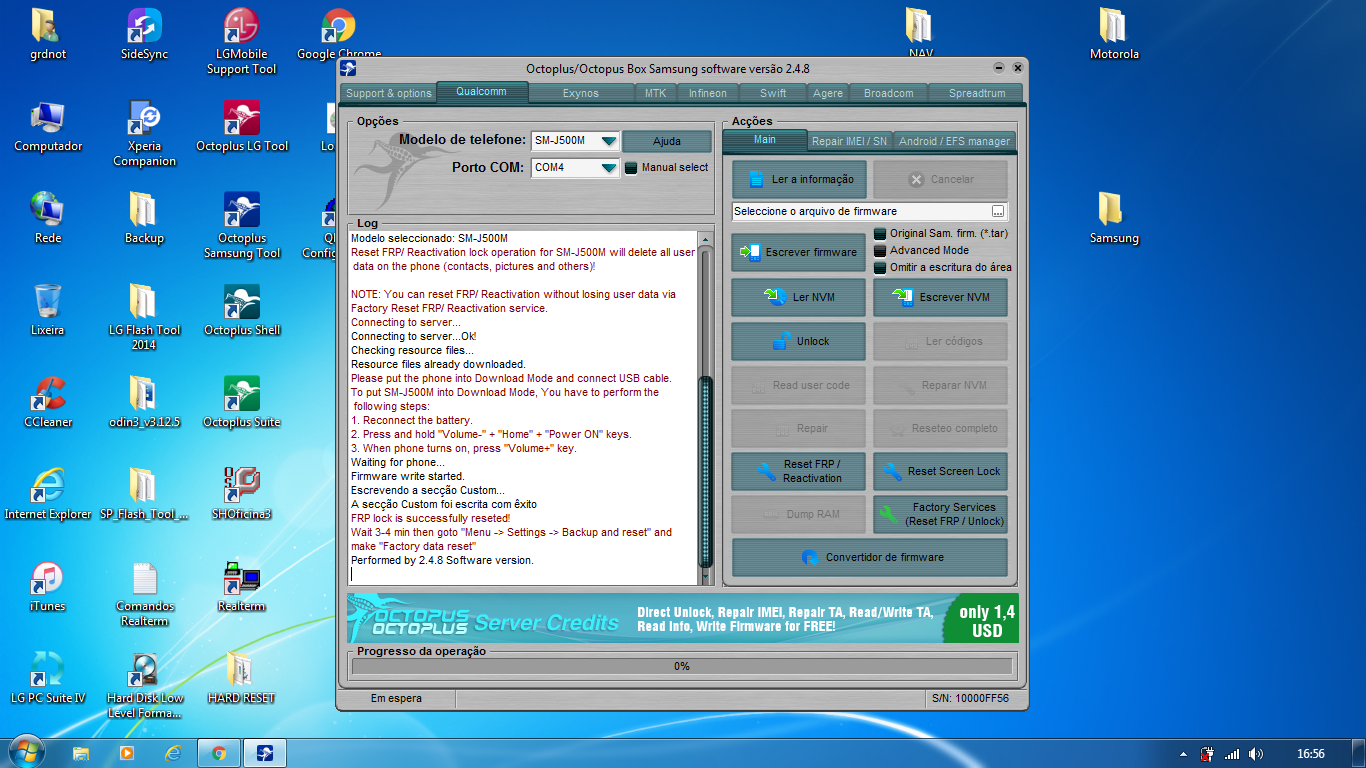
Task: Switch to the Support & options tab
Action: coord(389,93)
